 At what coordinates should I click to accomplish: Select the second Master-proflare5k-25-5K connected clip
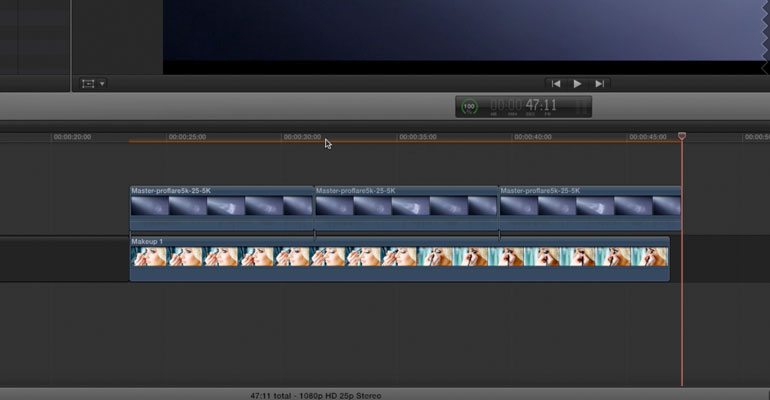[x=406, y=208]
